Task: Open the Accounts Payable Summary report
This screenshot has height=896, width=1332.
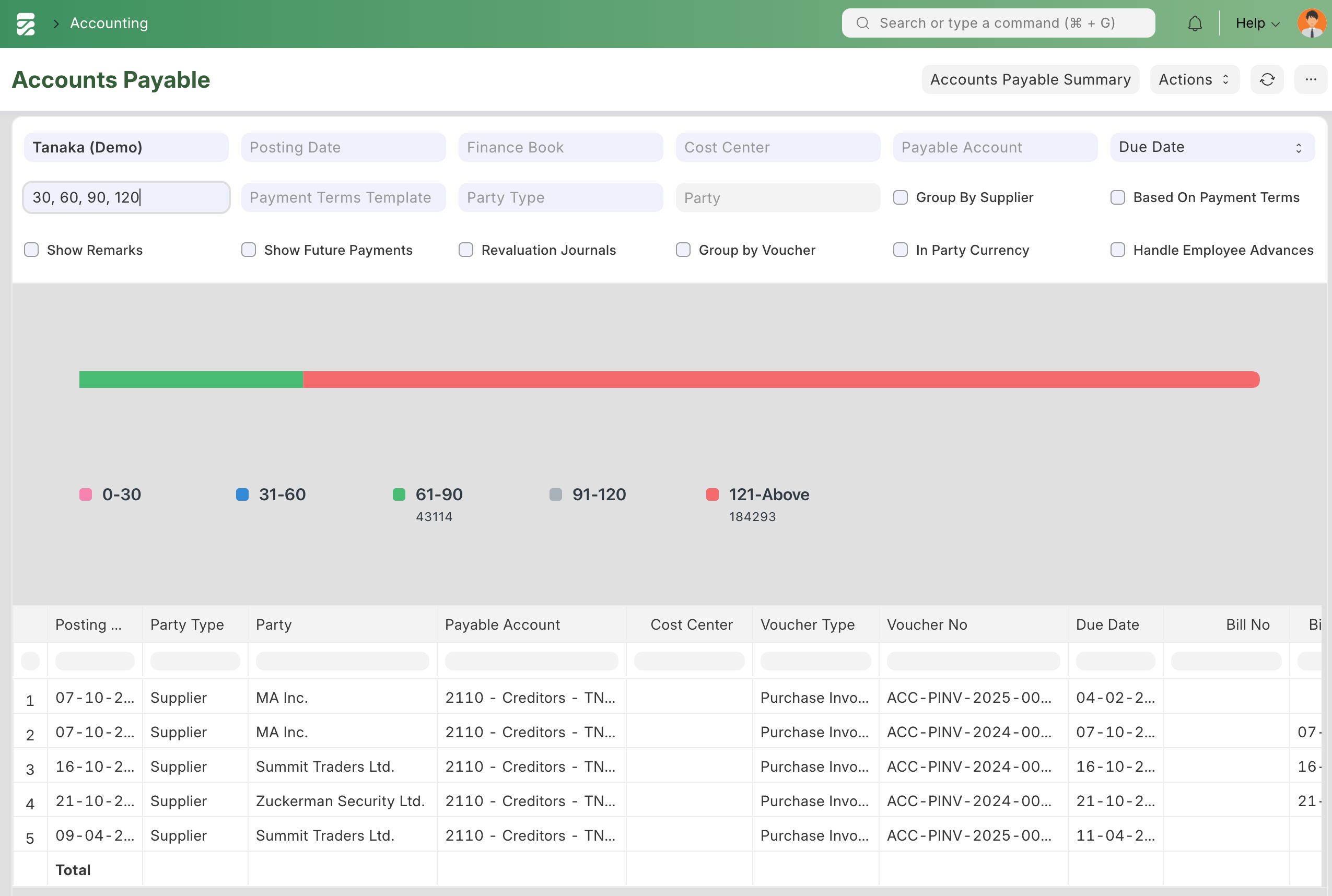Action: pyautogui.click(x=1030, y=79)
